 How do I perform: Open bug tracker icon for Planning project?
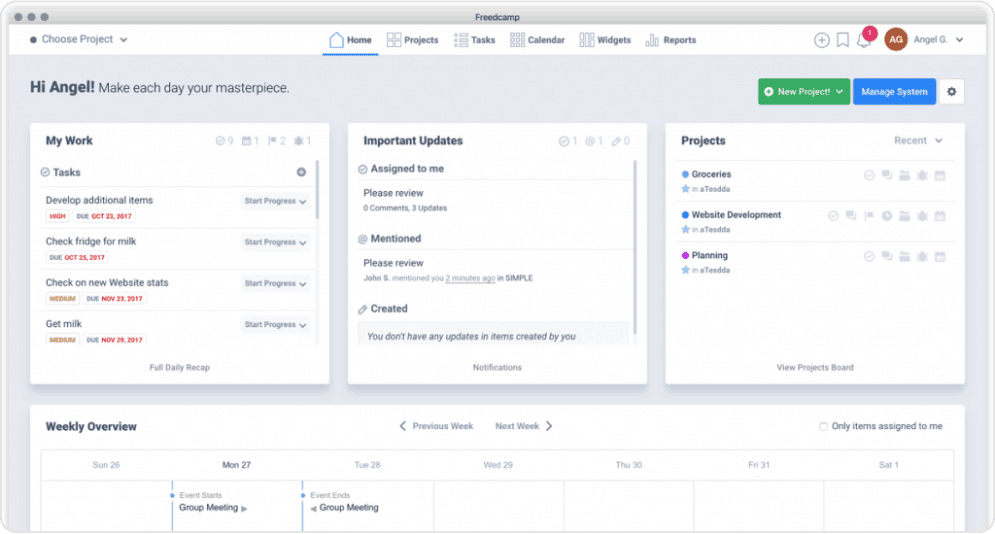pyautogui.click(x=922, y=256)
